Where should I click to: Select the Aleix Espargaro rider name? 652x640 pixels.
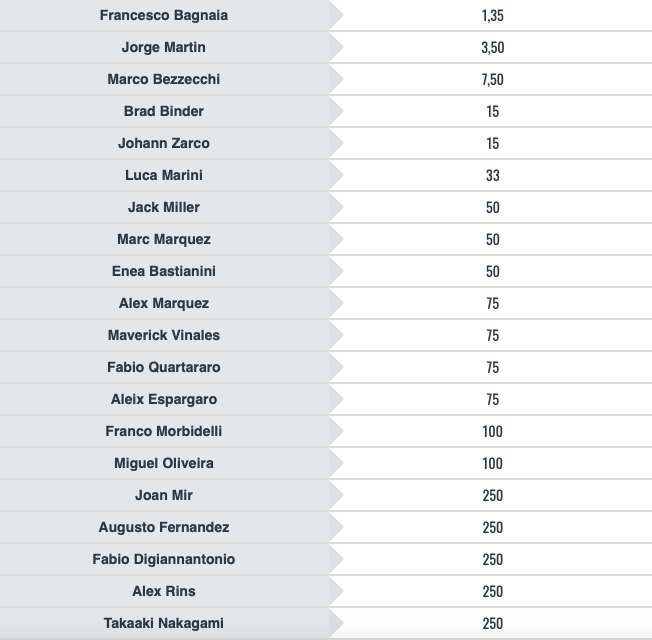click(x=164, y=399)
